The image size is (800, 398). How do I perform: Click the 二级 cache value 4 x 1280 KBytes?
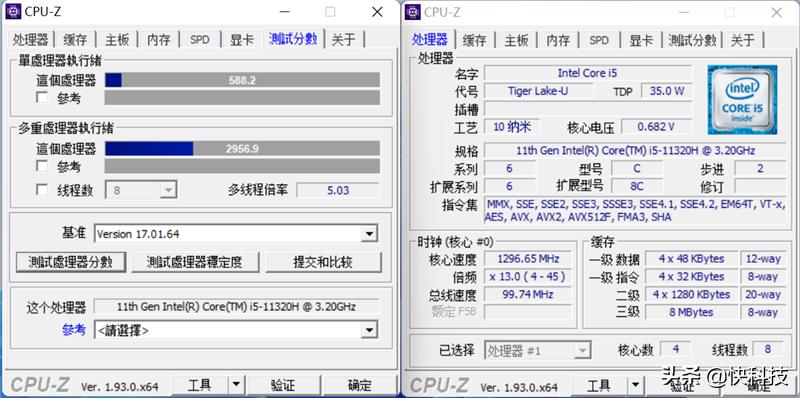point(691,294)
